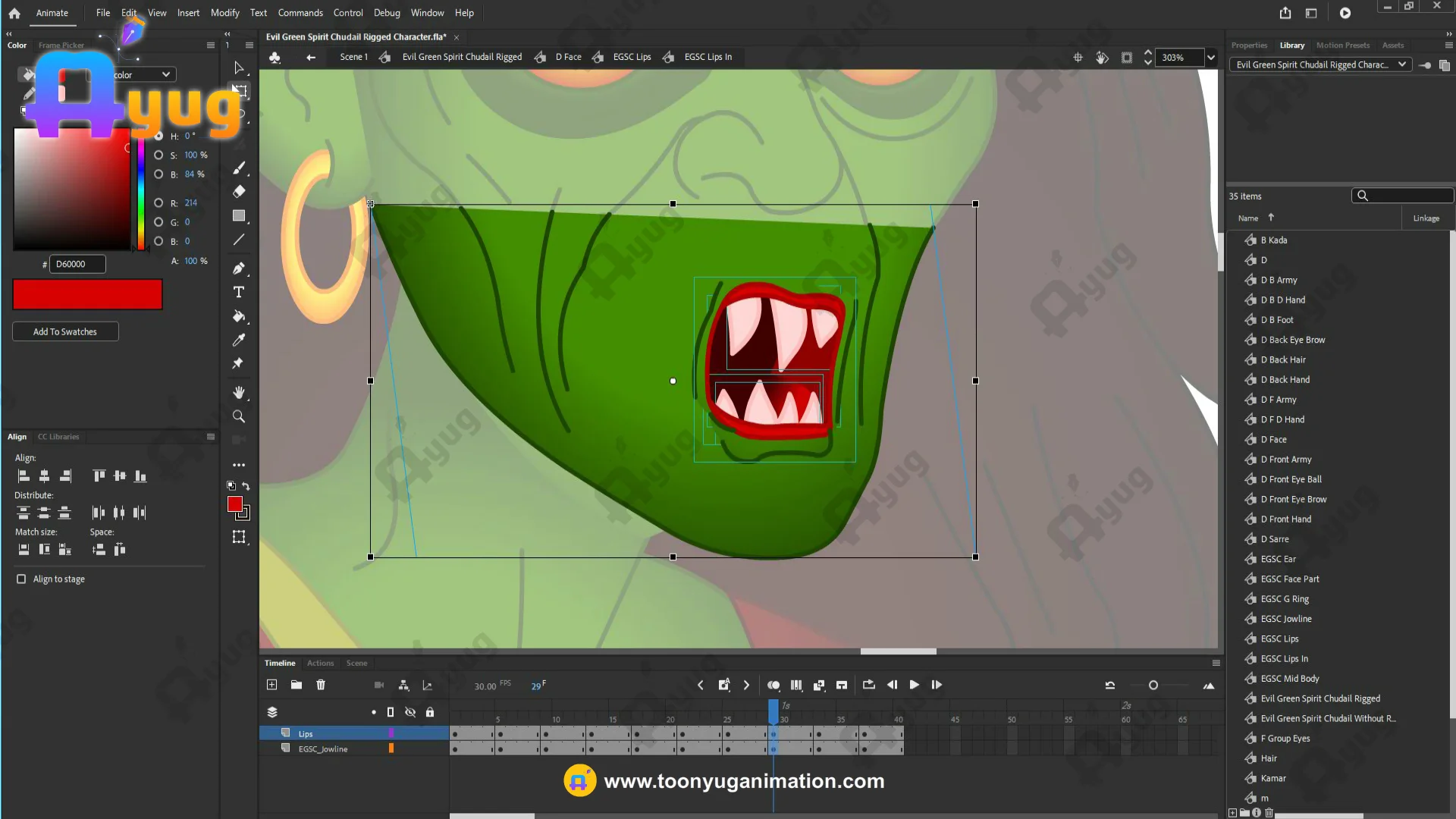
Task: Click Add To Swatches button
Action: (x=65, y=331)
